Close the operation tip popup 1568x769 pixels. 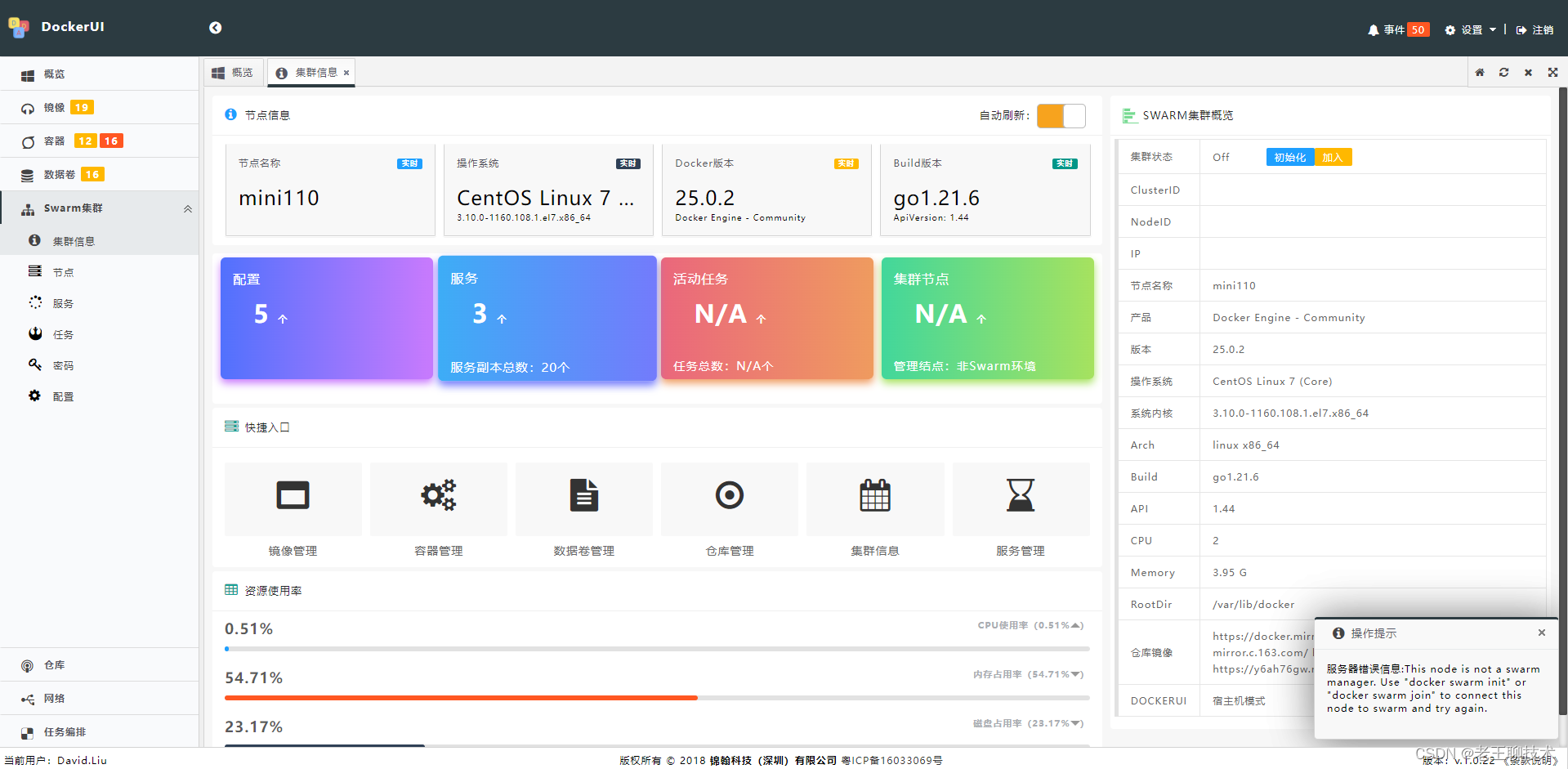click(1542, 633)
